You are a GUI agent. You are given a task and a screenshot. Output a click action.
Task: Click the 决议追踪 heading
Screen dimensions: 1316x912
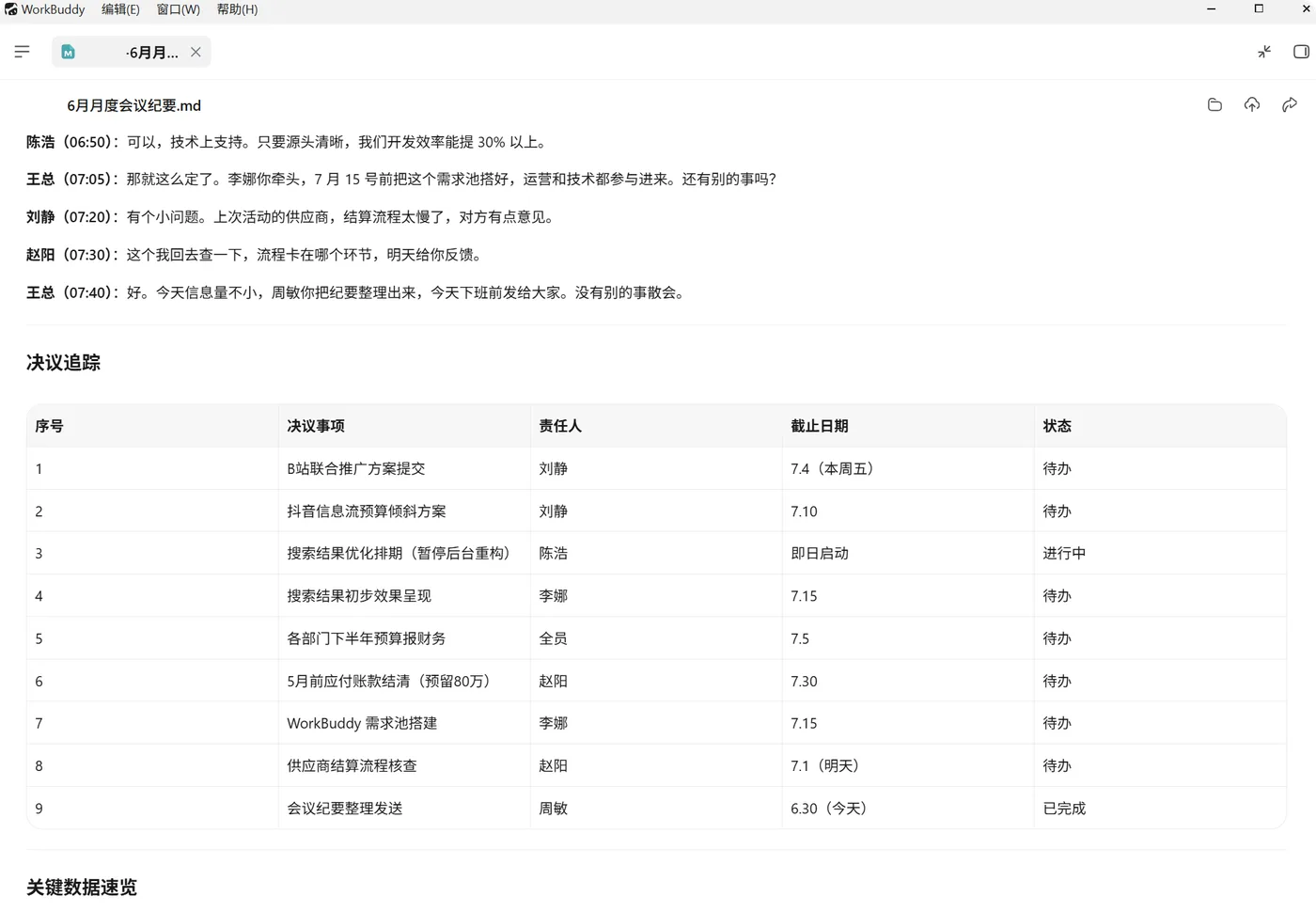[63, 363]
